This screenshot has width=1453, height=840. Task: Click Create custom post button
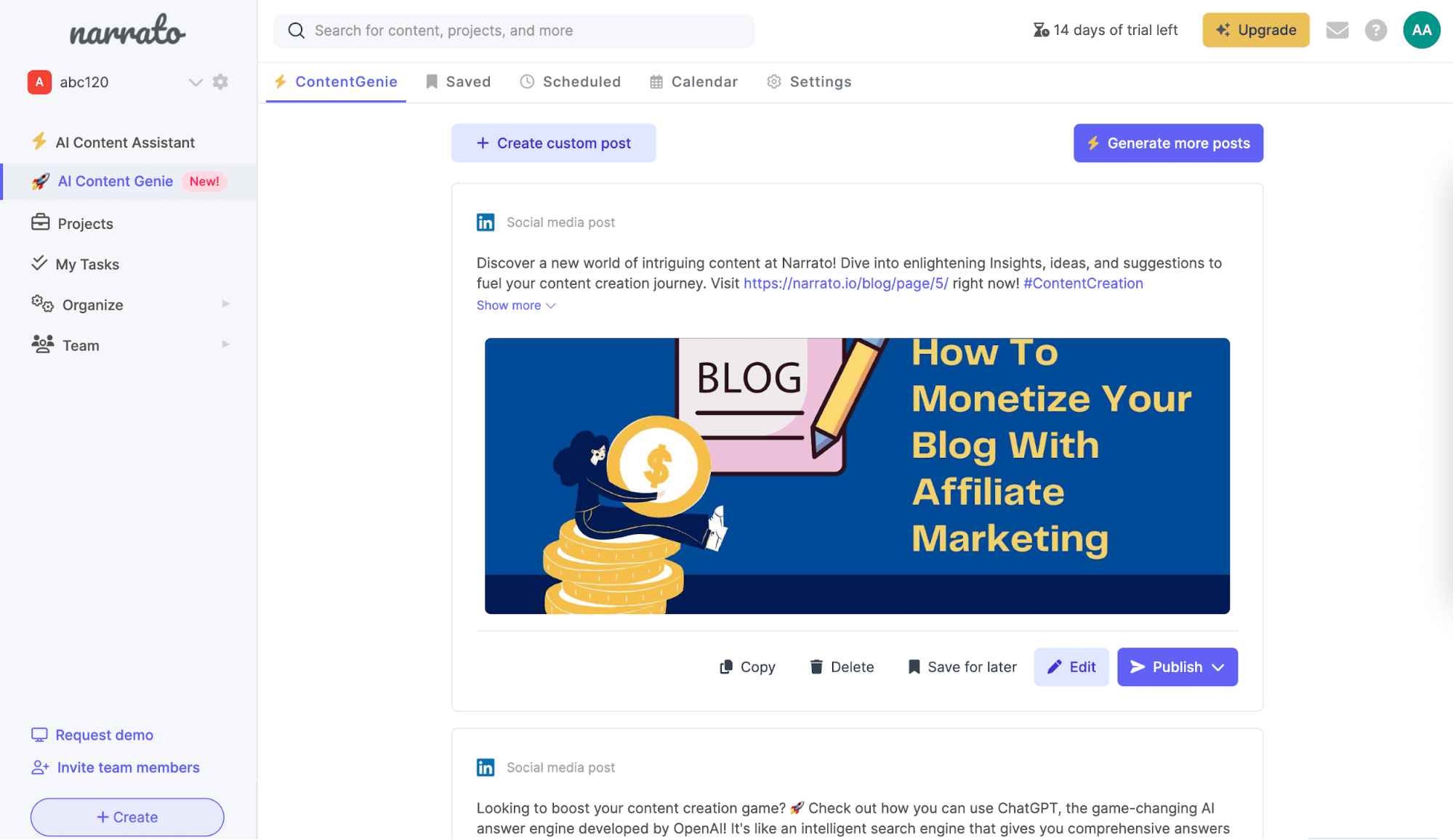[x=553, y=143]
